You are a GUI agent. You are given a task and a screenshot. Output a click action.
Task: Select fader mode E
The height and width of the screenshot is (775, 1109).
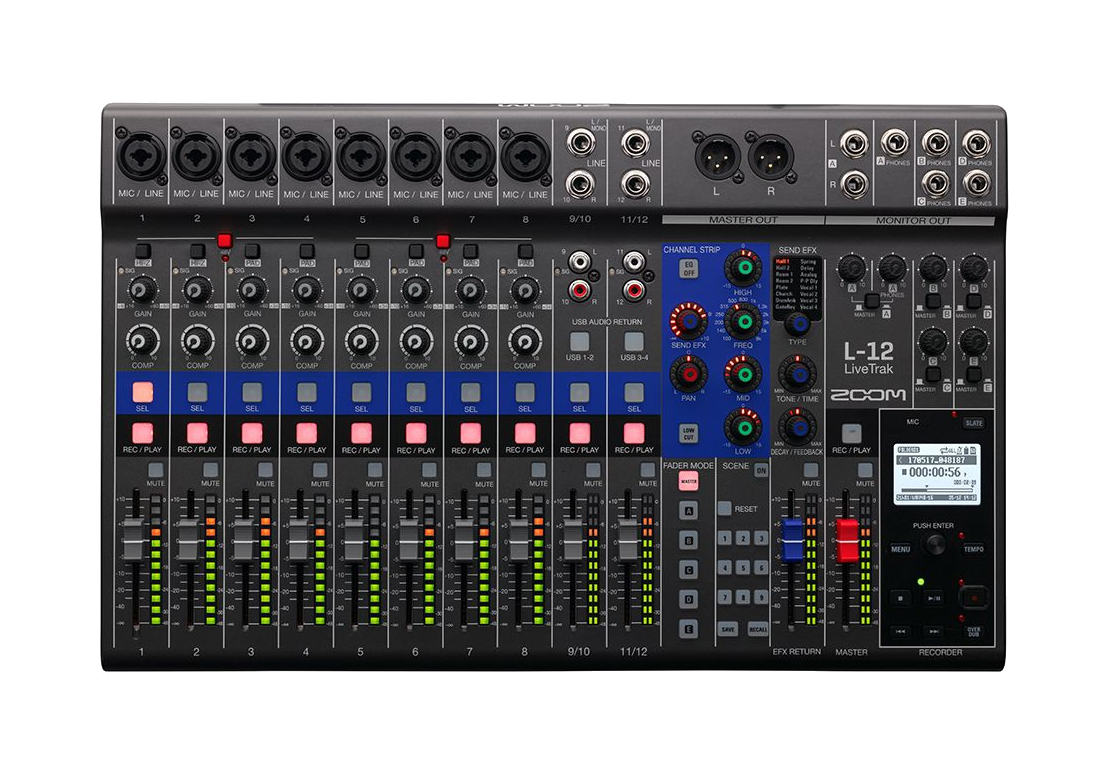[688, 629]
